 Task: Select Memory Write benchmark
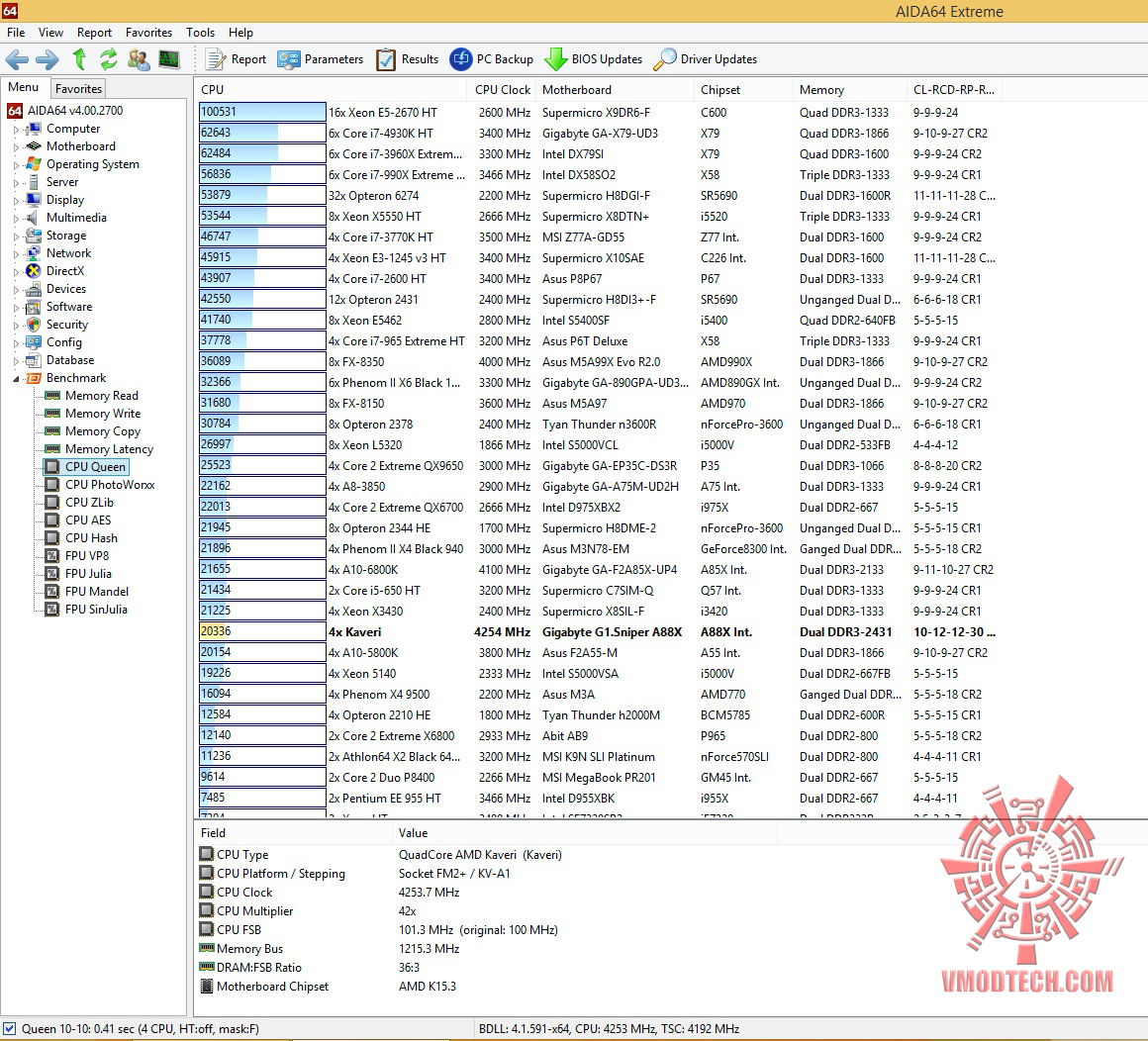coord(92,414)
